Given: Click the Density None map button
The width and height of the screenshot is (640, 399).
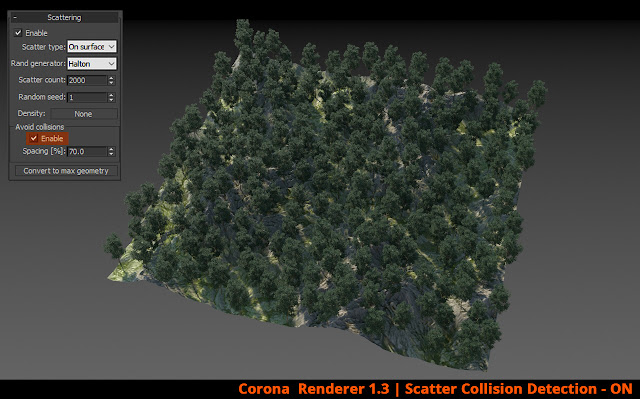Looking at the screenshot, I should pos(84,114).
